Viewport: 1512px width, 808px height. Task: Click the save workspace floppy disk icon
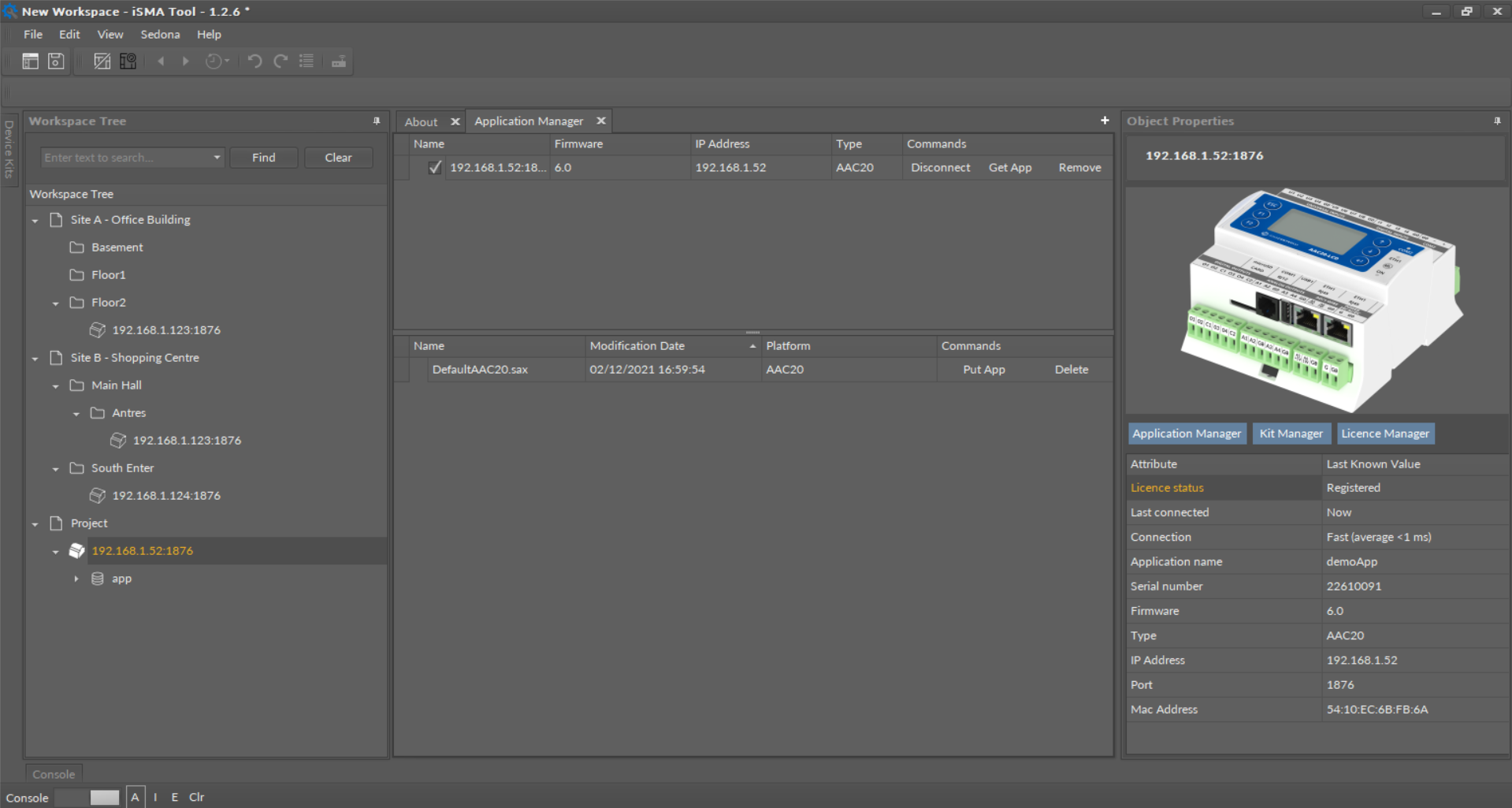click(56, 61)
